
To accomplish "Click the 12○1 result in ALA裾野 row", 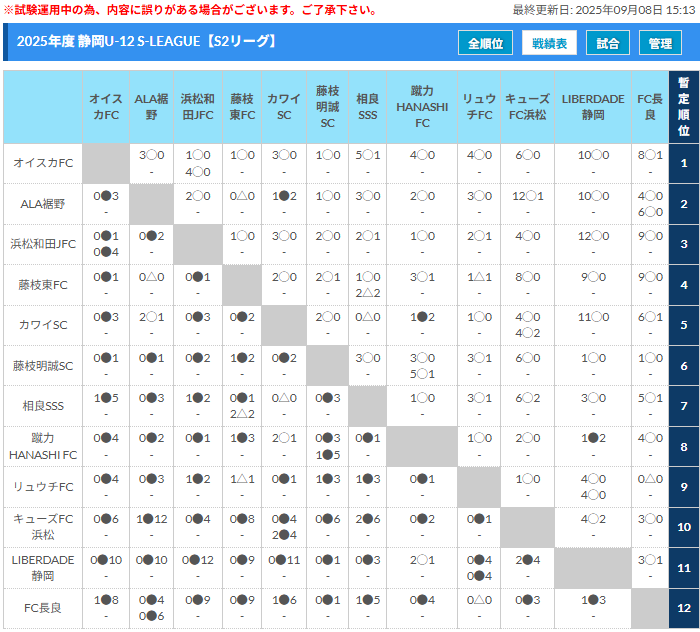I will [526, 196].
